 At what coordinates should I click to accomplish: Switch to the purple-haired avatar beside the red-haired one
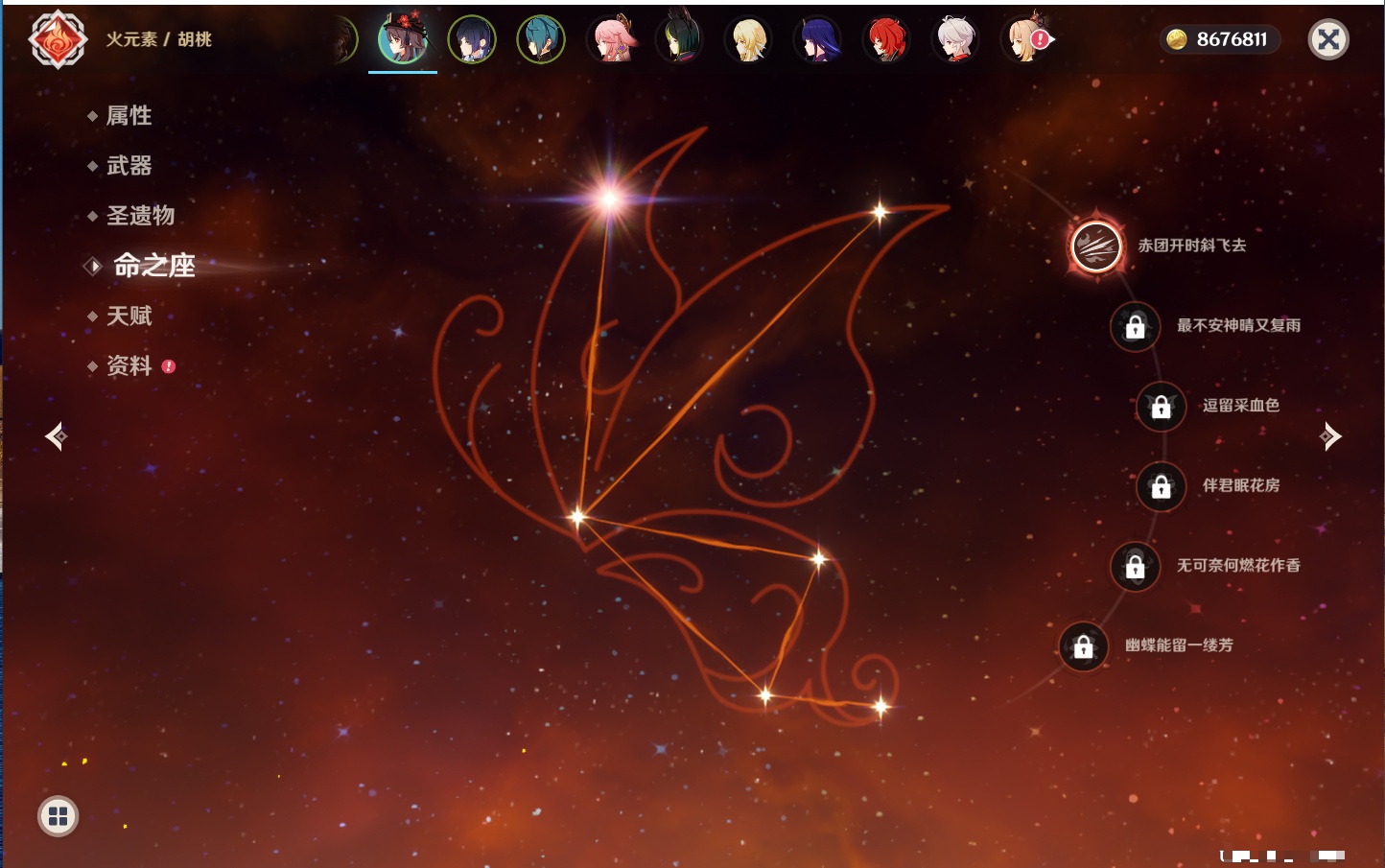(817, 39)
